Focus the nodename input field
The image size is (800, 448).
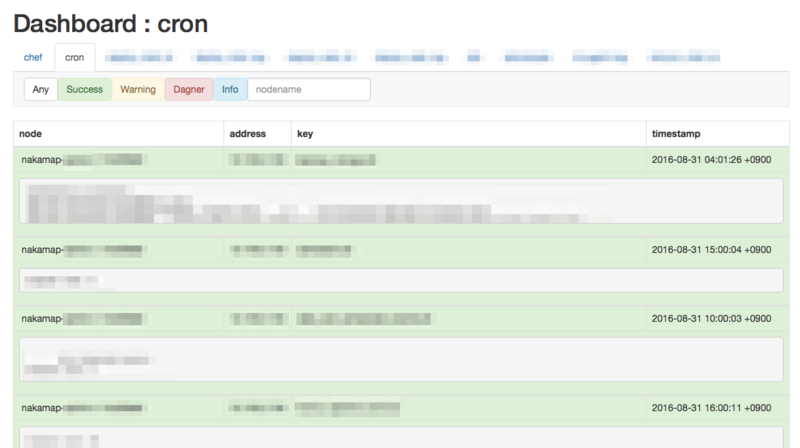[309, 89]
